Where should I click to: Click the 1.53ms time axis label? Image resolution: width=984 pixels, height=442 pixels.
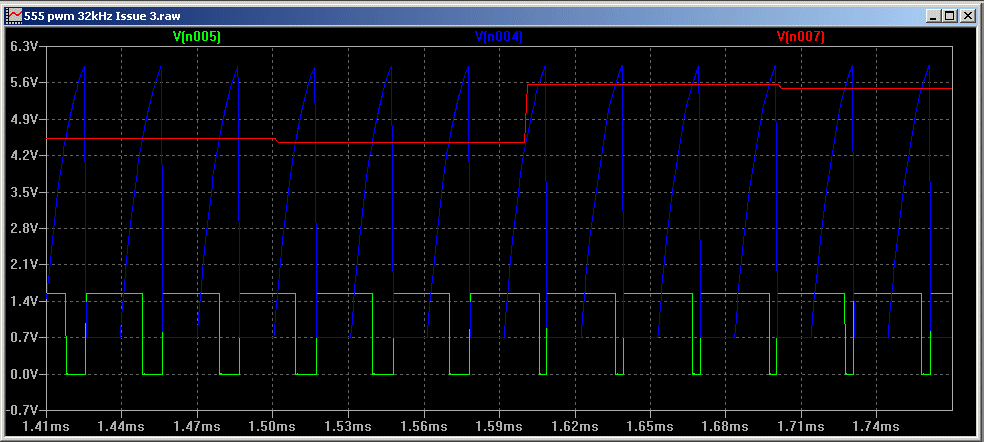point(348,426)
